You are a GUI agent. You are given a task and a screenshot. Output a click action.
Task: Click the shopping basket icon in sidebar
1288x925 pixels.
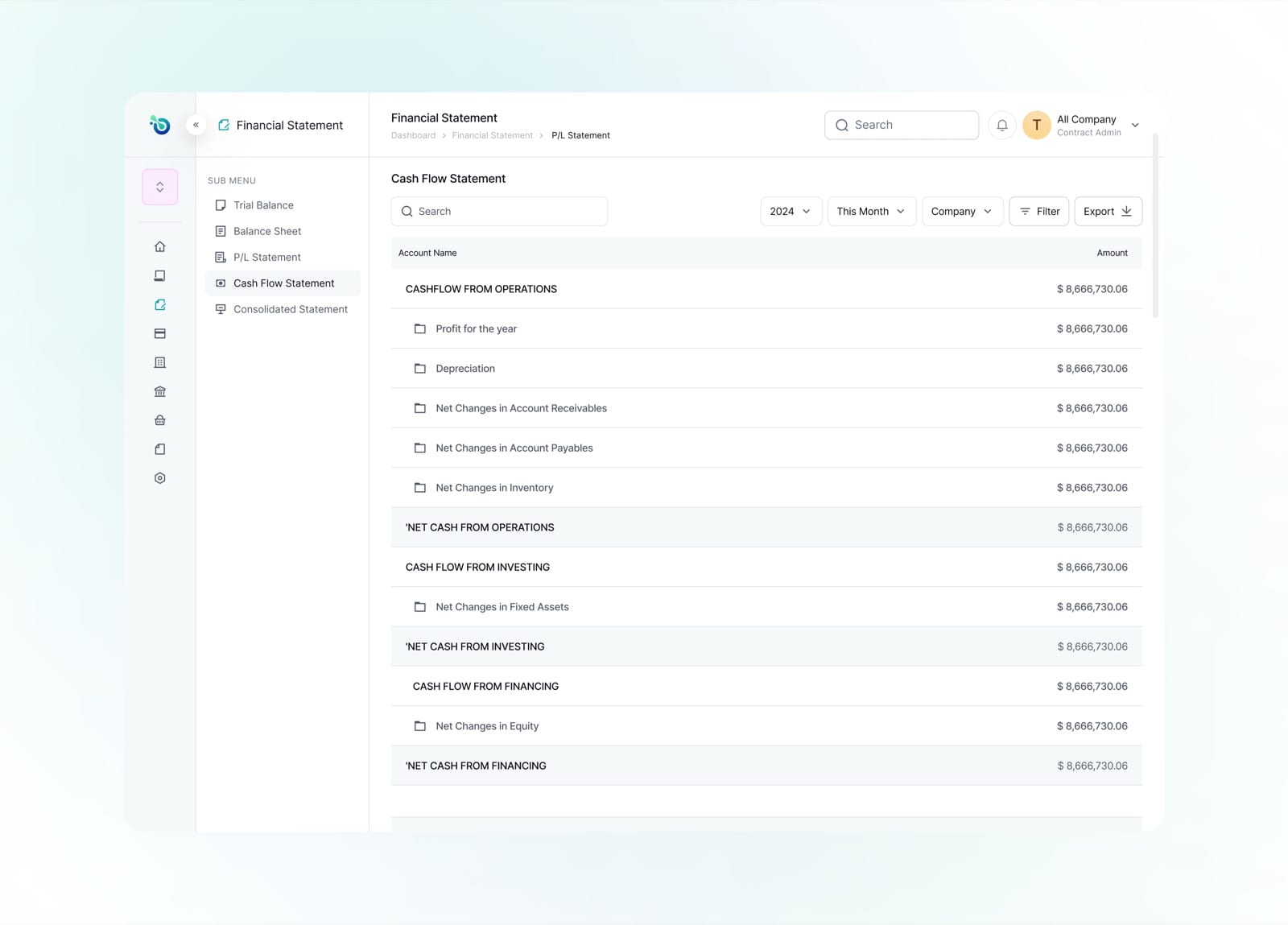[160, 420]
